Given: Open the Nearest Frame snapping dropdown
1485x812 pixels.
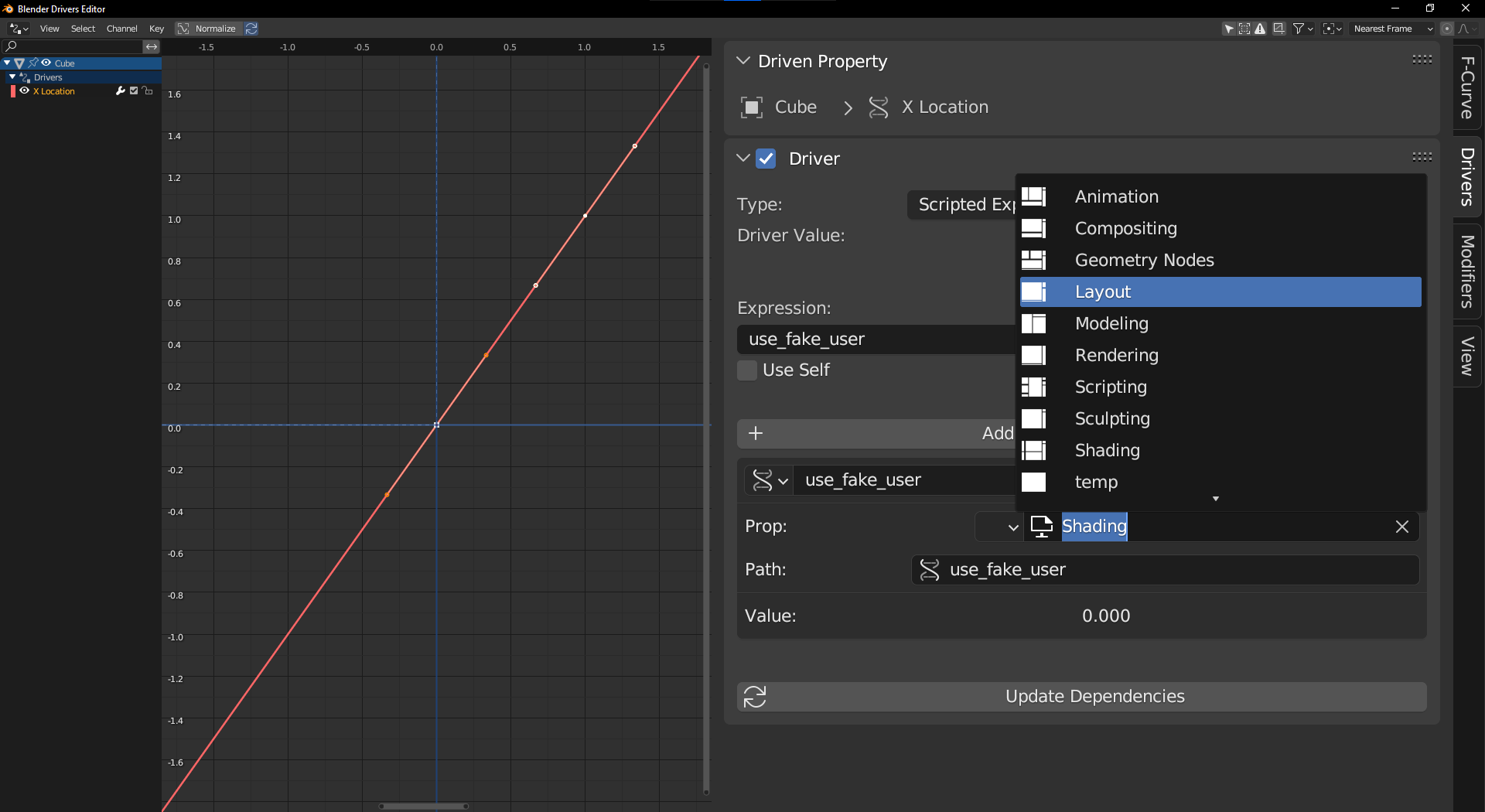Looking at the screenshot, I should tap(1393, 29).
